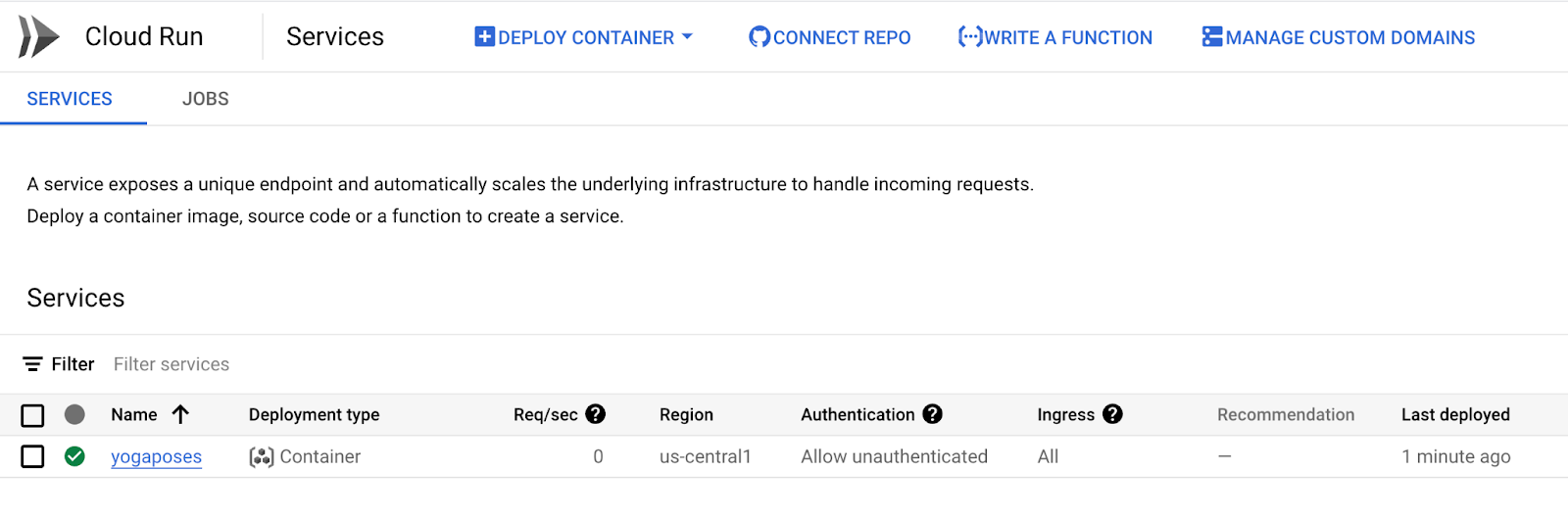Open the yogaposes service link

pos(156,457)
